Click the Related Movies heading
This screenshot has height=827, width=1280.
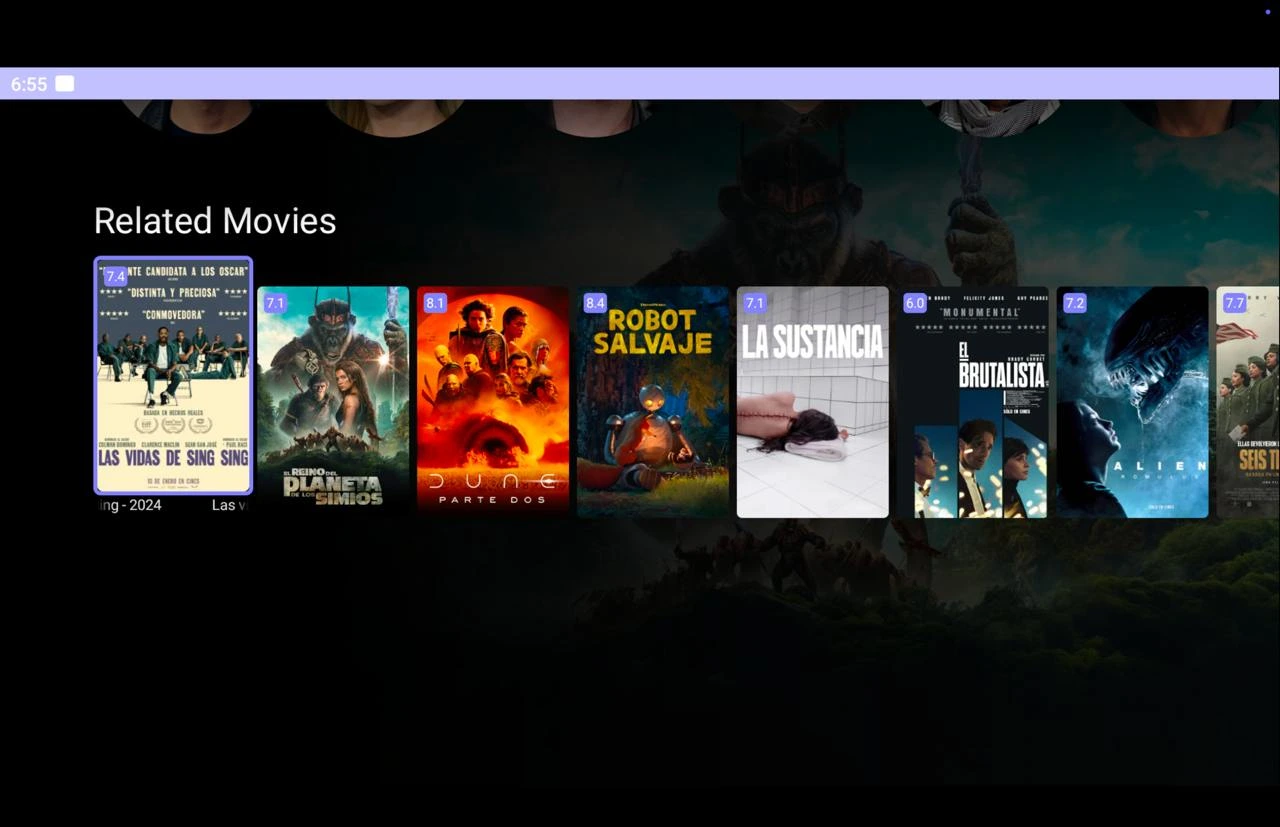(215, 221)
